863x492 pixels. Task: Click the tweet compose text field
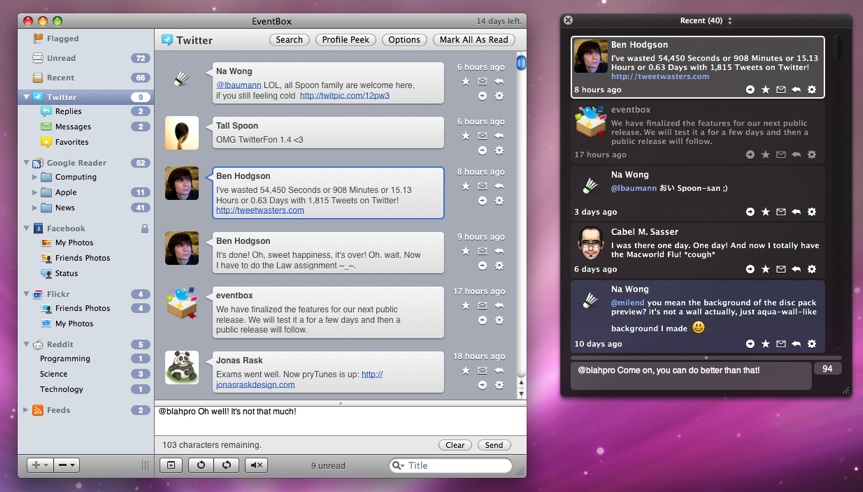point(340,421)
